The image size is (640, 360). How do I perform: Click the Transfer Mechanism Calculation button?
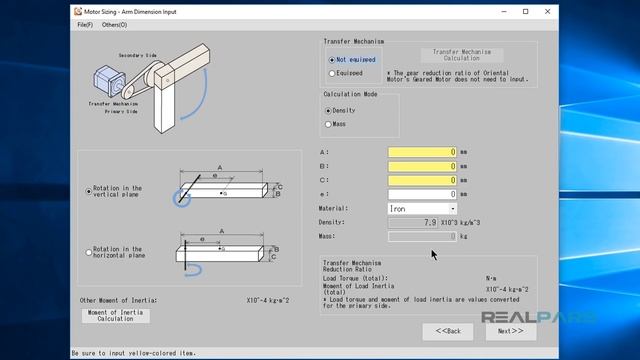462,55
